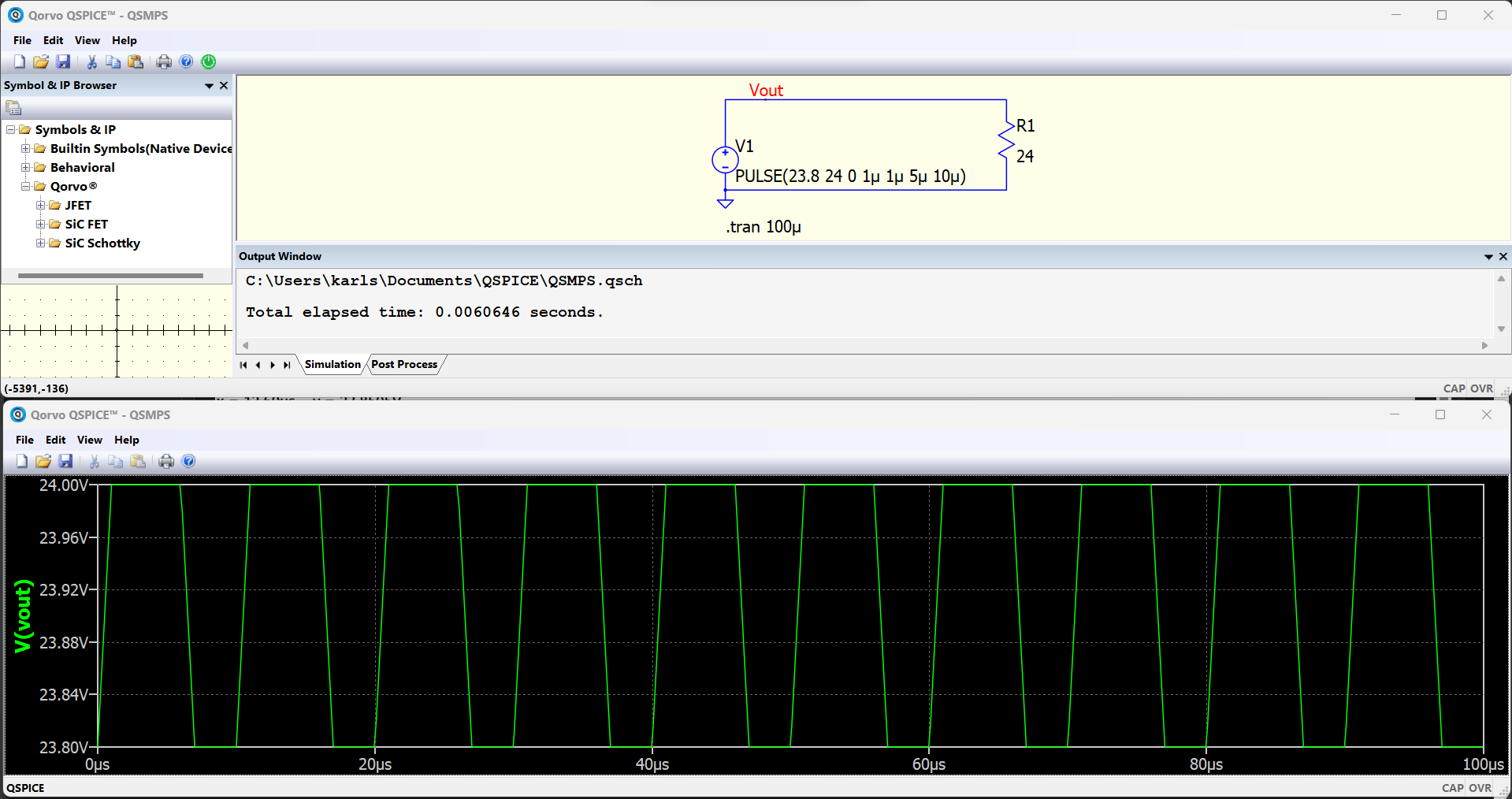This screenshot has width=1512, height=799.
Task: Click Help question icon in schematic window toolbar
Action: tap(186, 61)
